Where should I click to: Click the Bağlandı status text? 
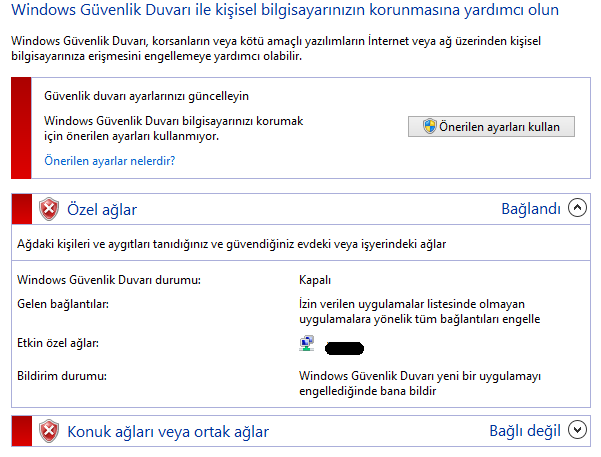530,209
